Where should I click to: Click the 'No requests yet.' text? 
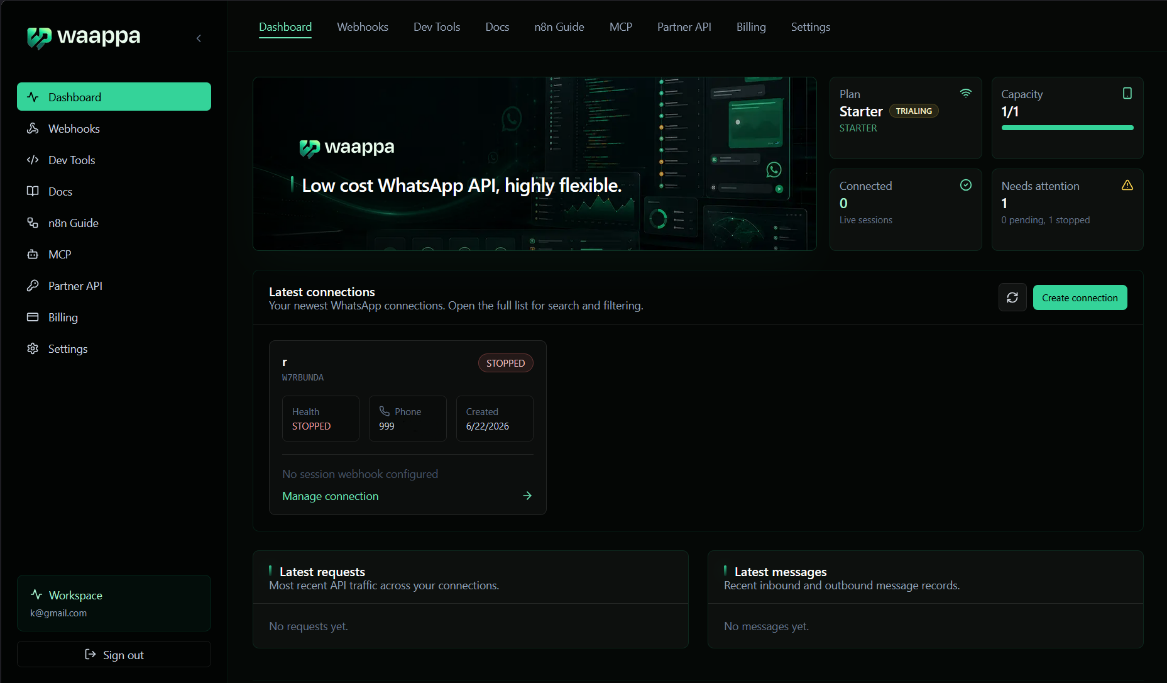[x=308, y=626]
